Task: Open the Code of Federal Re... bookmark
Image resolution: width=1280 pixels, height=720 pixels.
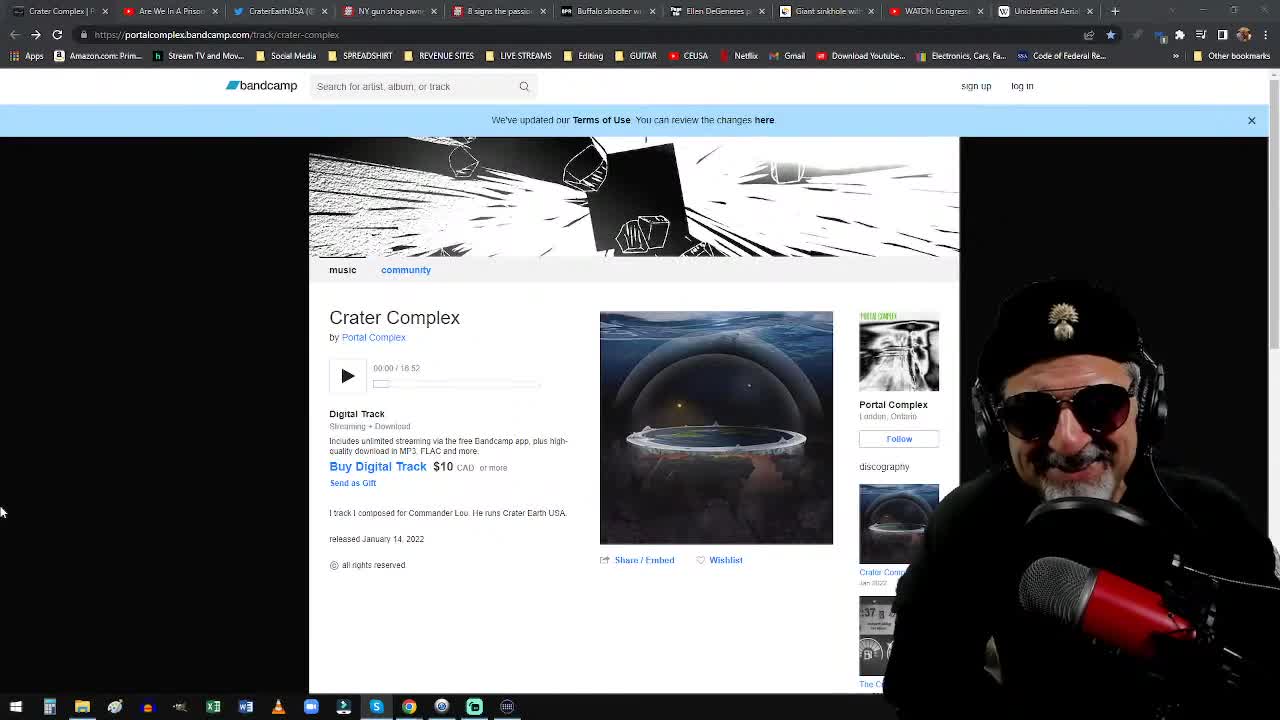Action: coord(1061,56)
